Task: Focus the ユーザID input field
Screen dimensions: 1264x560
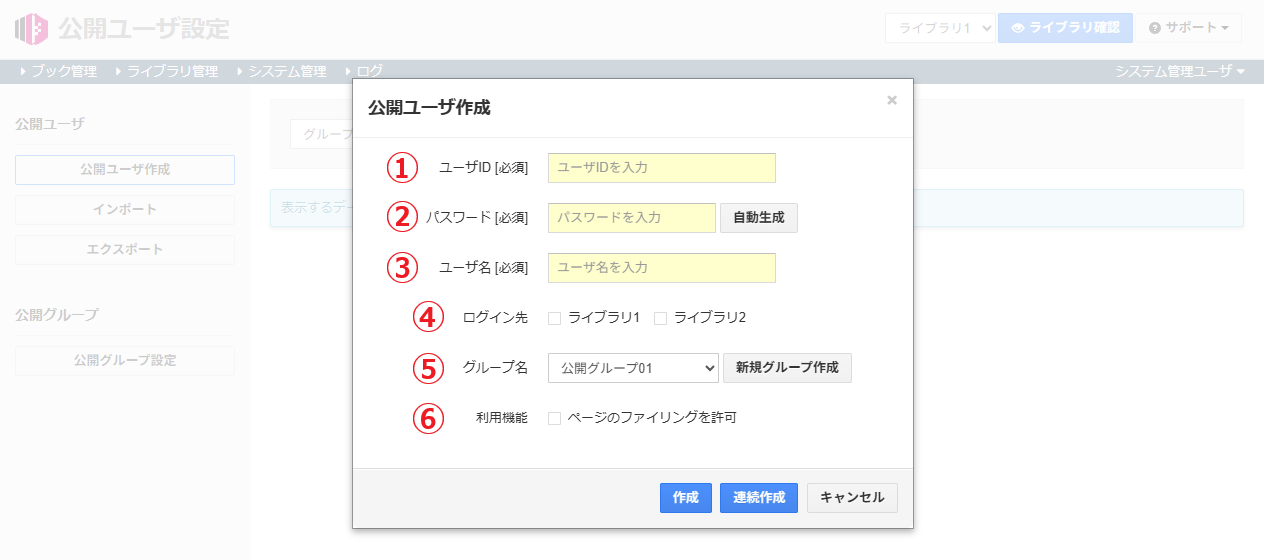Action: pyautogui.click(x=661, y=168)
